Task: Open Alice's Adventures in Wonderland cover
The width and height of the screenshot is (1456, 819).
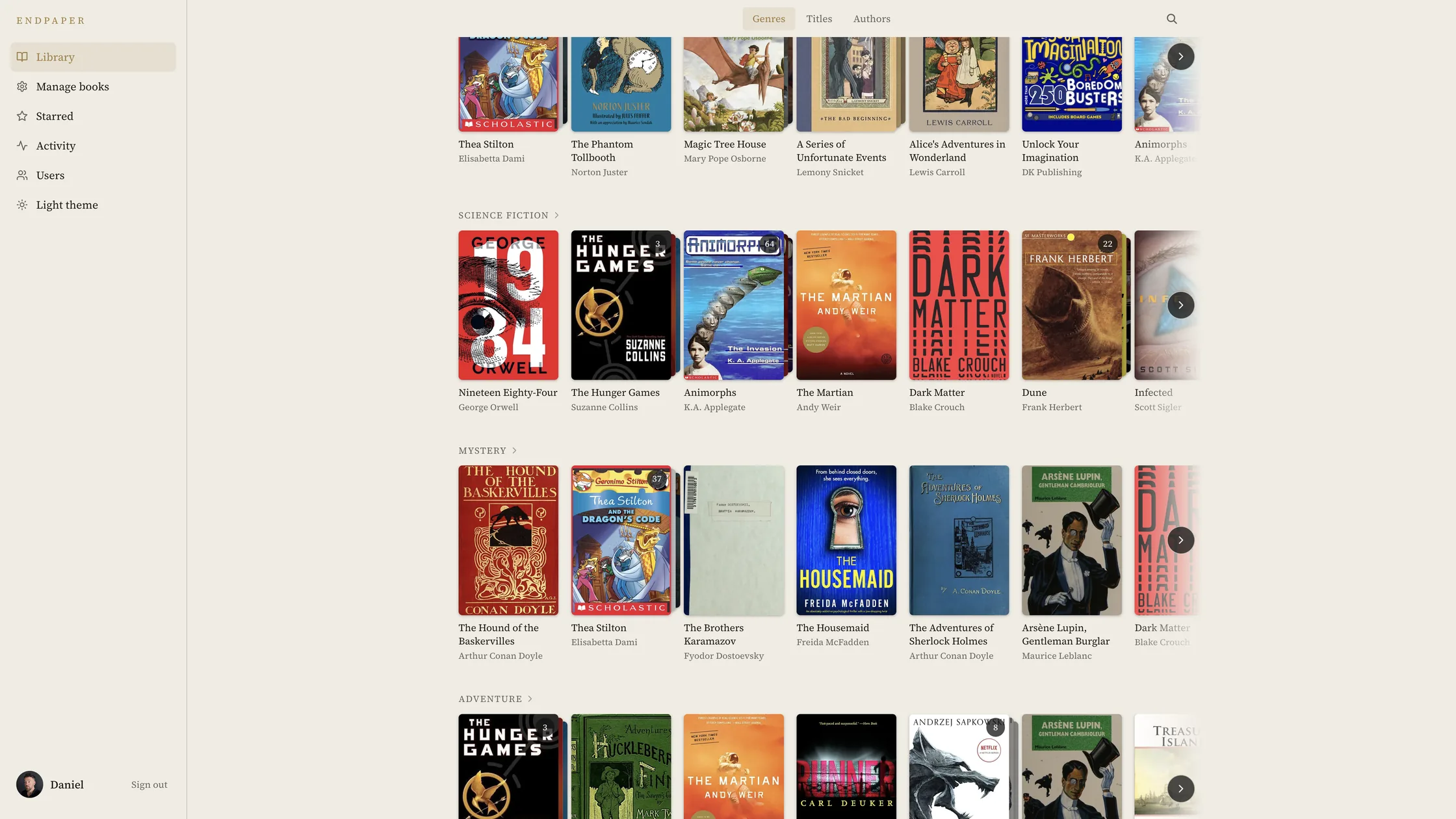Action: (959, 84)
